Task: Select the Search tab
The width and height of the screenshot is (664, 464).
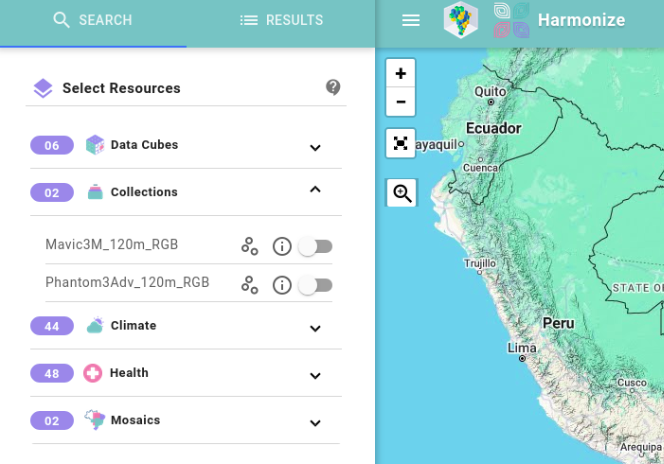Action: 93,21
